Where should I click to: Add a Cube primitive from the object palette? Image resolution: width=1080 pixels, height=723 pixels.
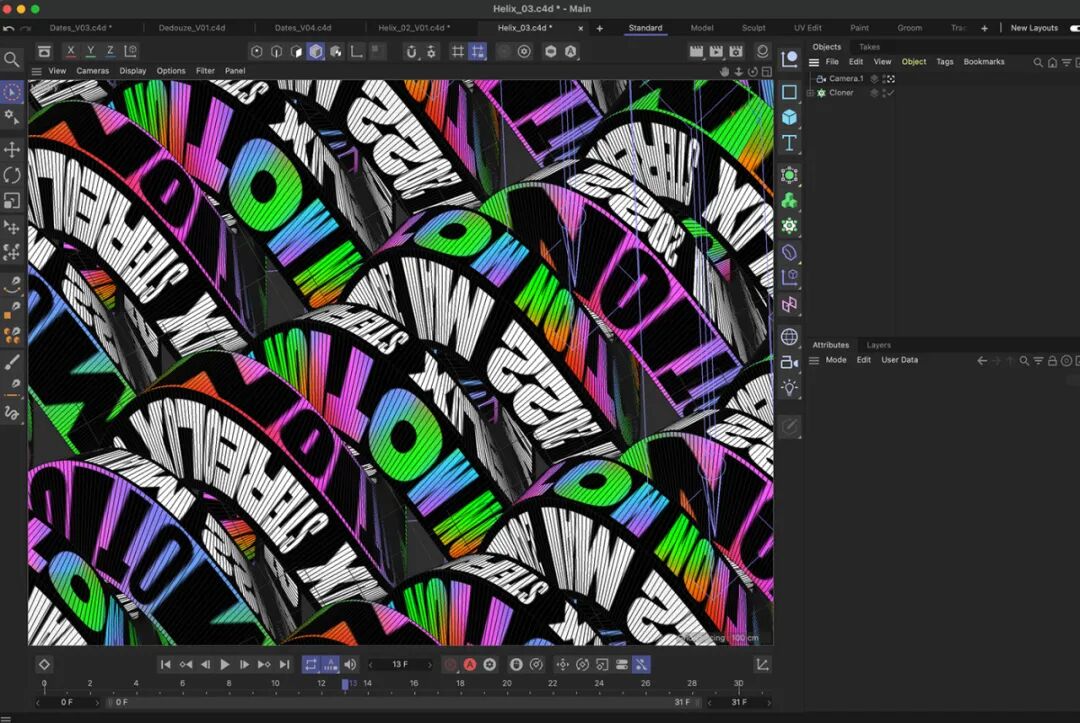[x=789, y=117]
